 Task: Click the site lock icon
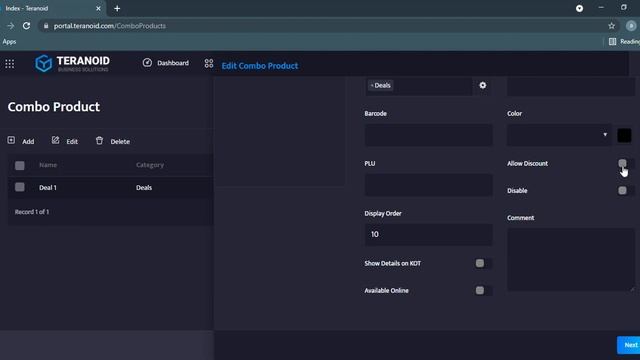coord(46,26)
